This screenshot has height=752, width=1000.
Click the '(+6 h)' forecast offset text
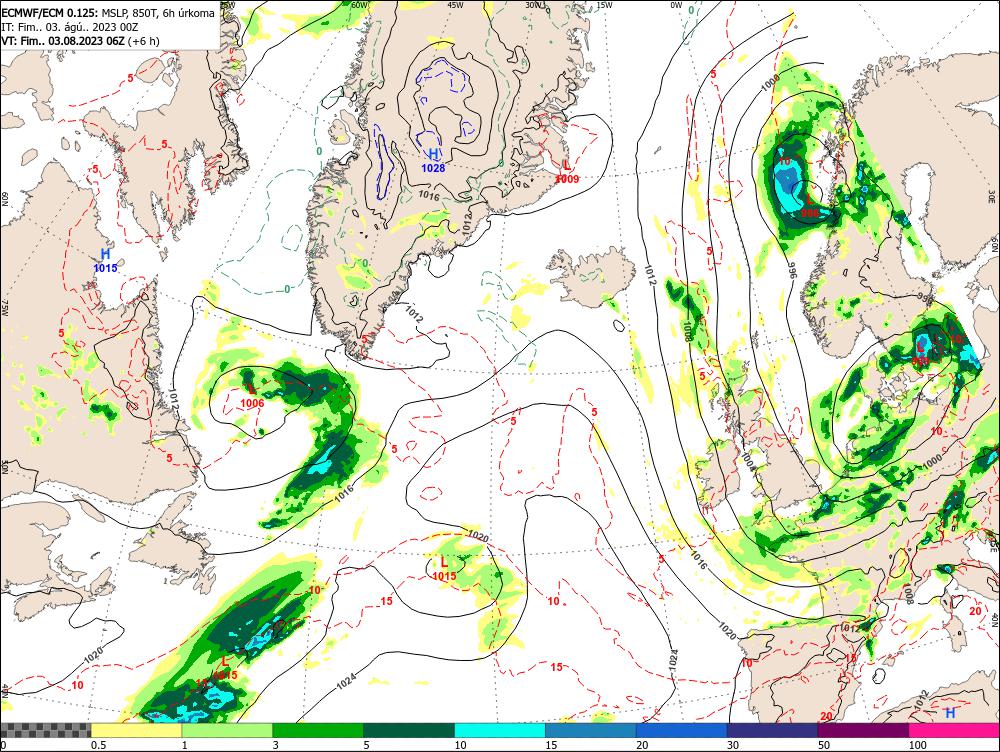143,41
